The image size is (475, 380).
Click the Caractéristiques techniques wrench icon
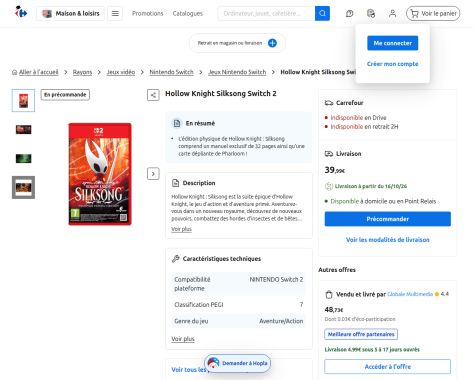point(176,259)
